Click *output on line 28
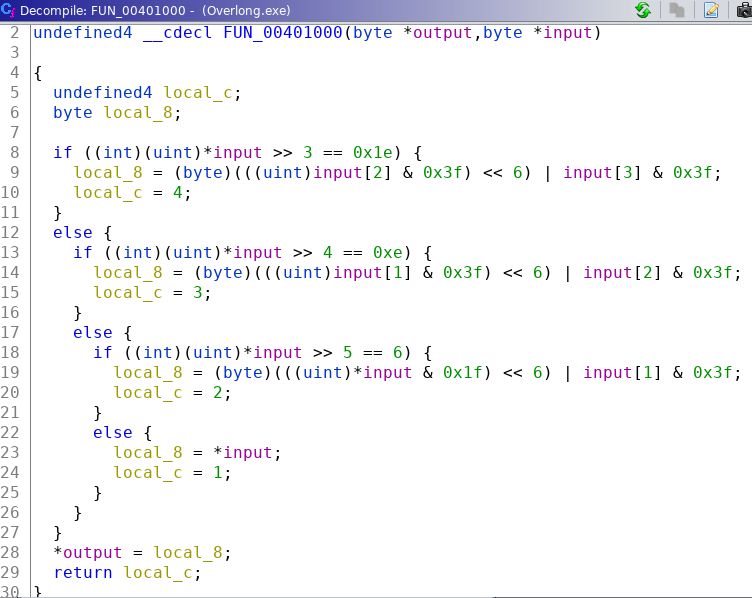The width and height of the screenshot is (752, 598). tap(88, 553)
